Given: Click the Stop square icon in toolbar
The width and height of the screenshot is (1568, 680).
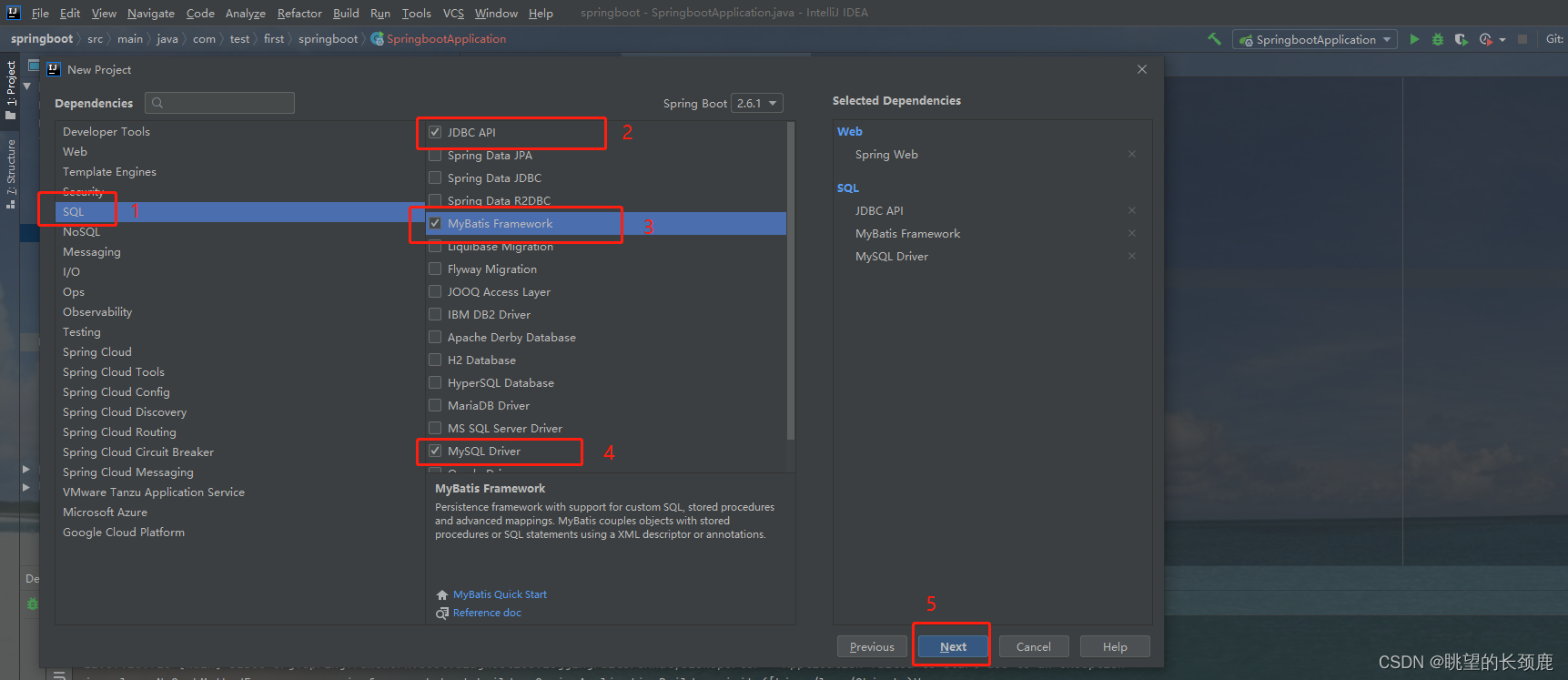Looking at the screenshot, I should (x=1522, y=39).
